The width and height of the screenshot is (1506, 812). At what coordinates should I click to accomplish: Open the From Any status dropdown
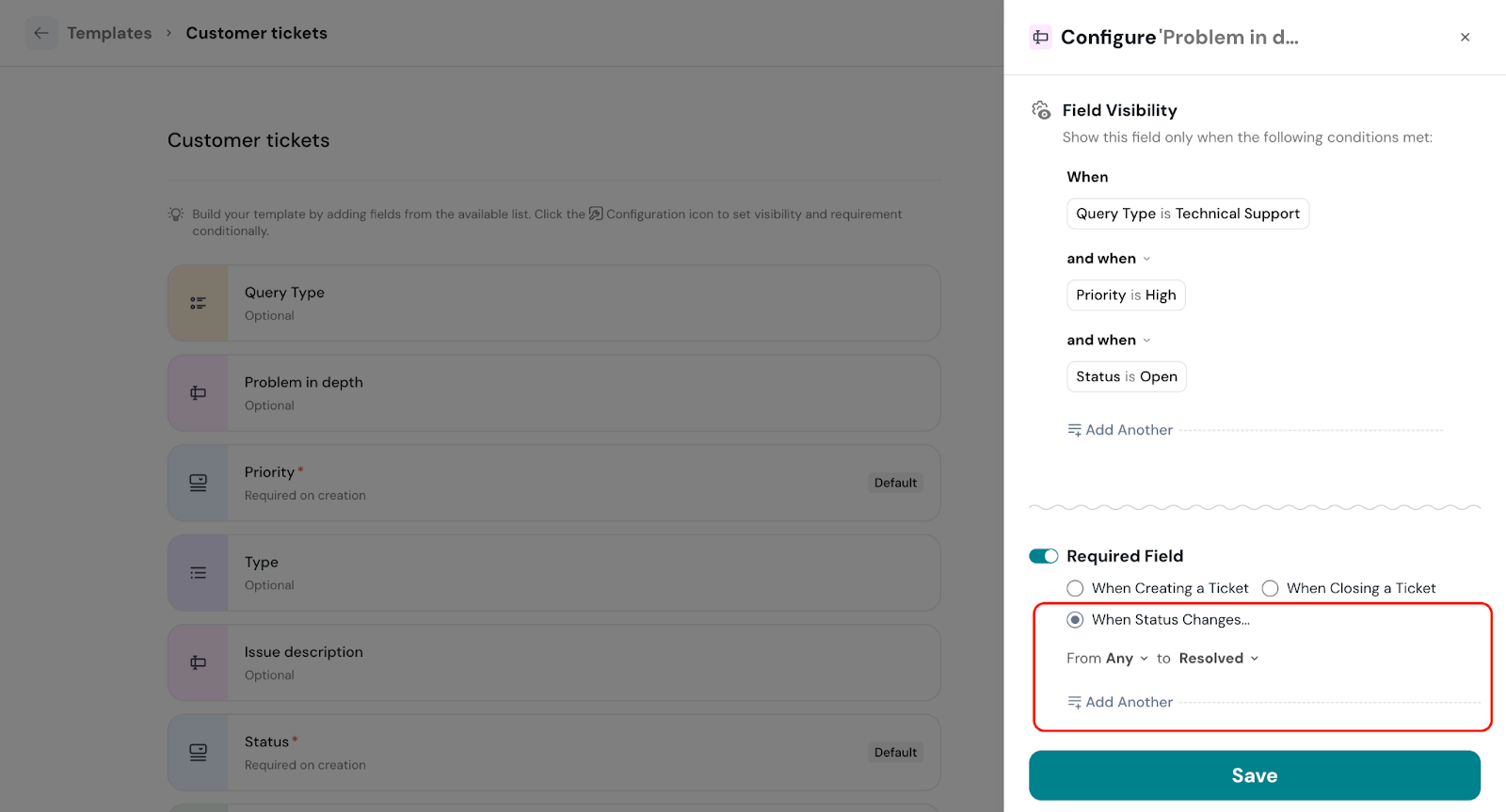(x=1125, y=659)
